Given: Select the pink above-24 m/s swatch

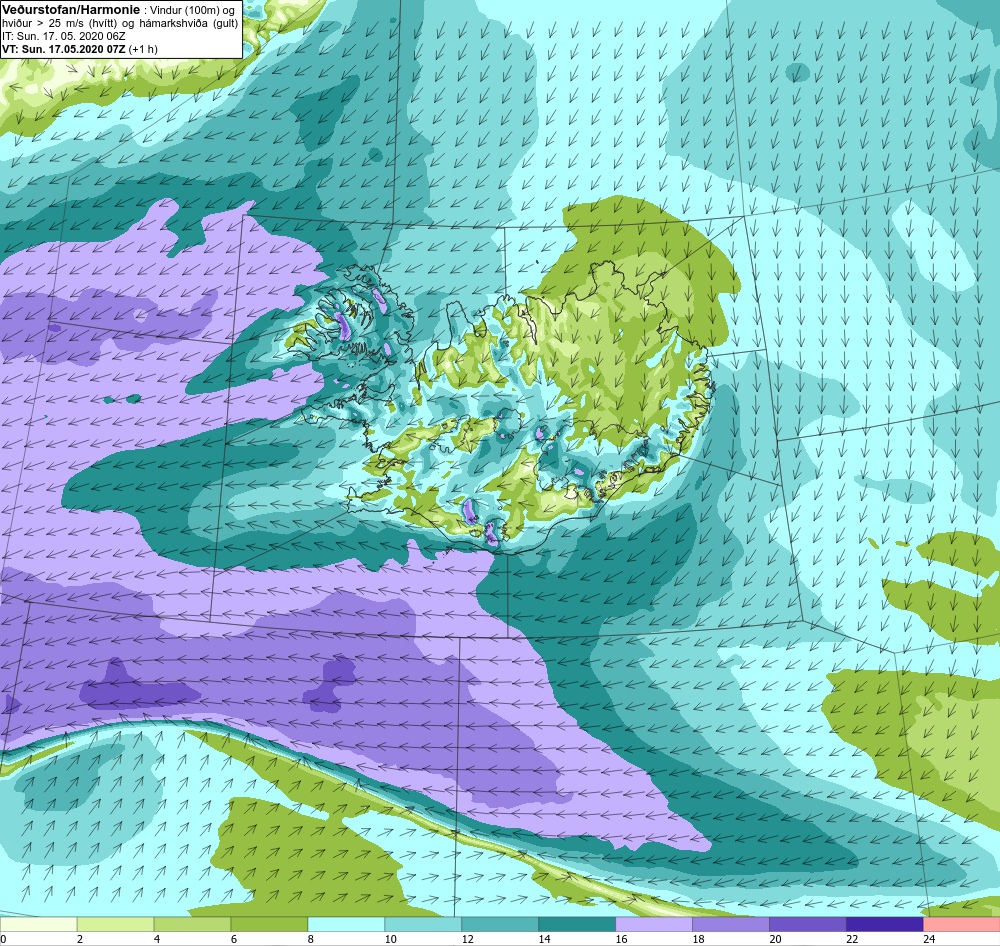Looking at the screenshot, I should 962,924.
